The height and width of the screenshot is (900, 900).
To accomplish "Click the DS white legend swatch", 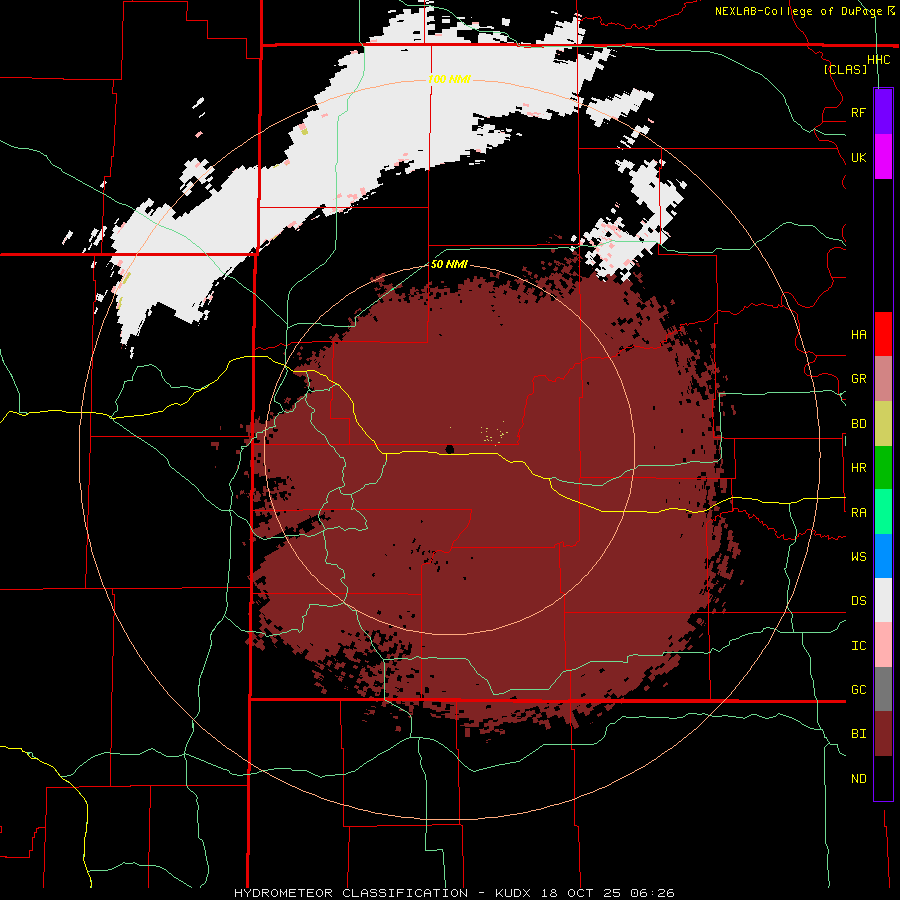I will [883, 600].
